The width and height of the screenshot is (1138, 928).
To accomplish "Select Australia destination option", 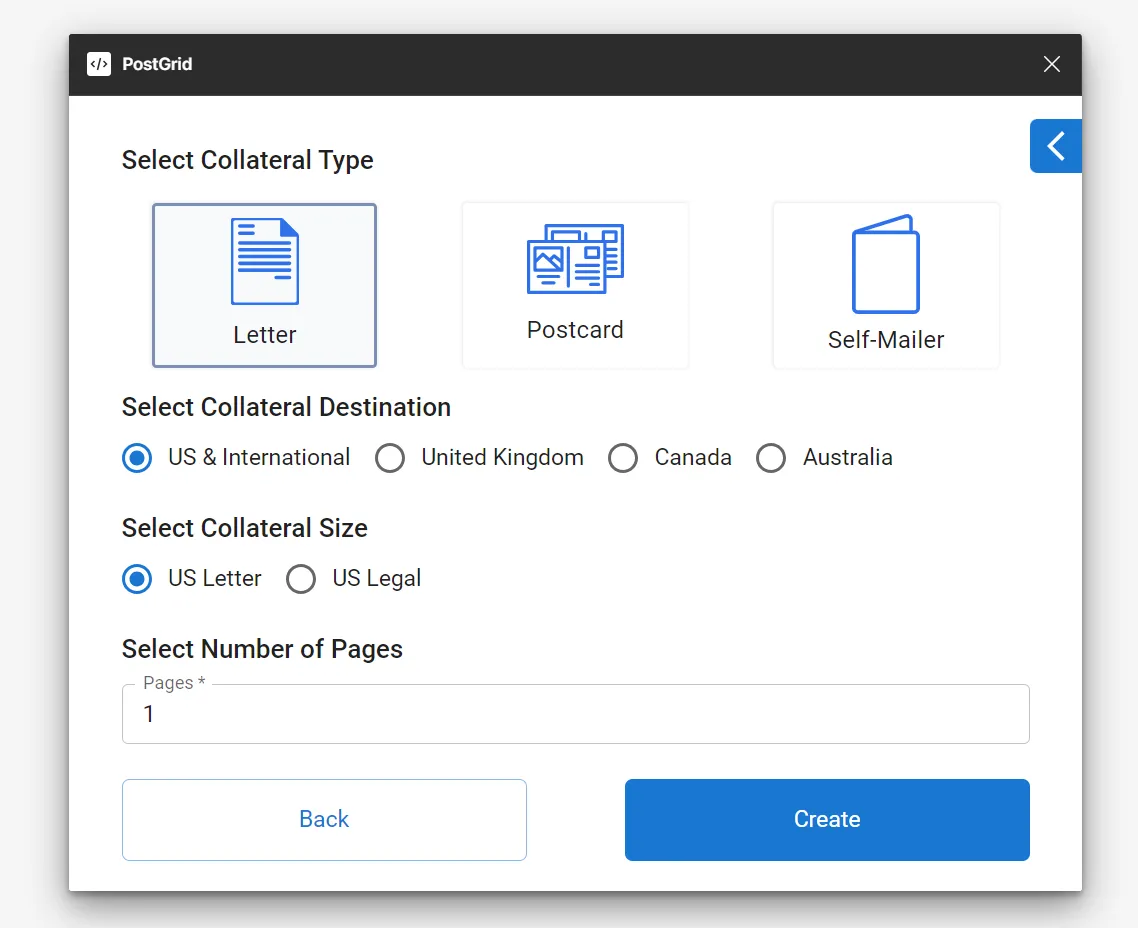I will click(x=771, y=458).
